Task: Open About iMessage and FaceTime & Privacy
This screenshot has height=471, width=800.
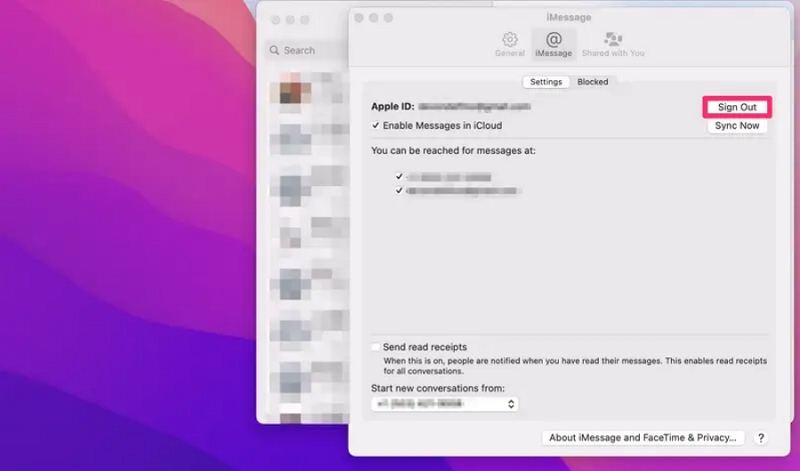Action: [642, 438]
